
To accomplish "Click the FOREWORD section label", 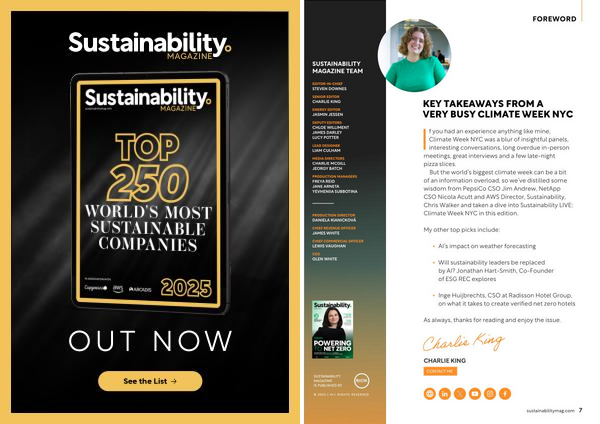I will pos(554,19).
